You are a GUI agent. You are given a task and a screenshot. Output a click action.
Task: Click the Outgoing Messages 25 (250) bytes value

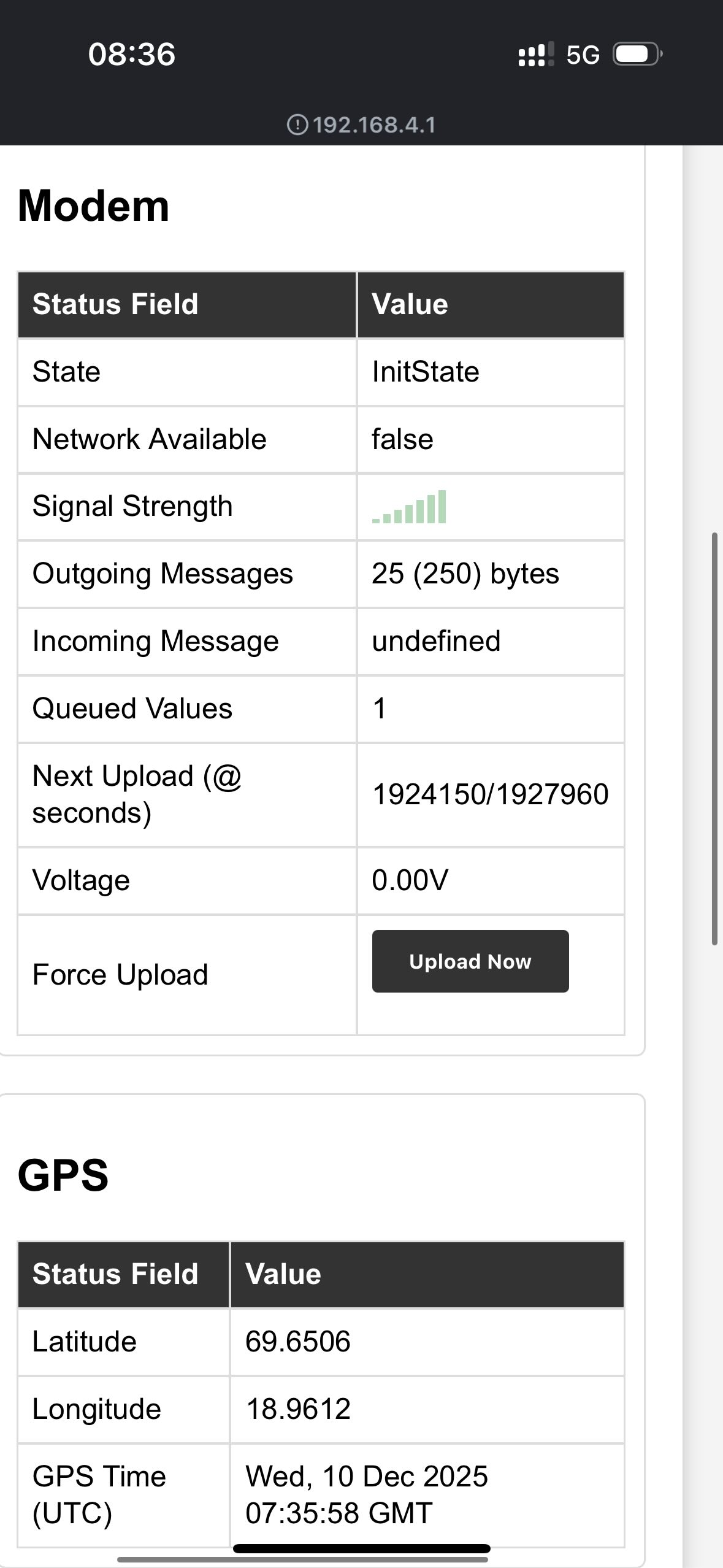pyautogui.click(x=465, y=574)
